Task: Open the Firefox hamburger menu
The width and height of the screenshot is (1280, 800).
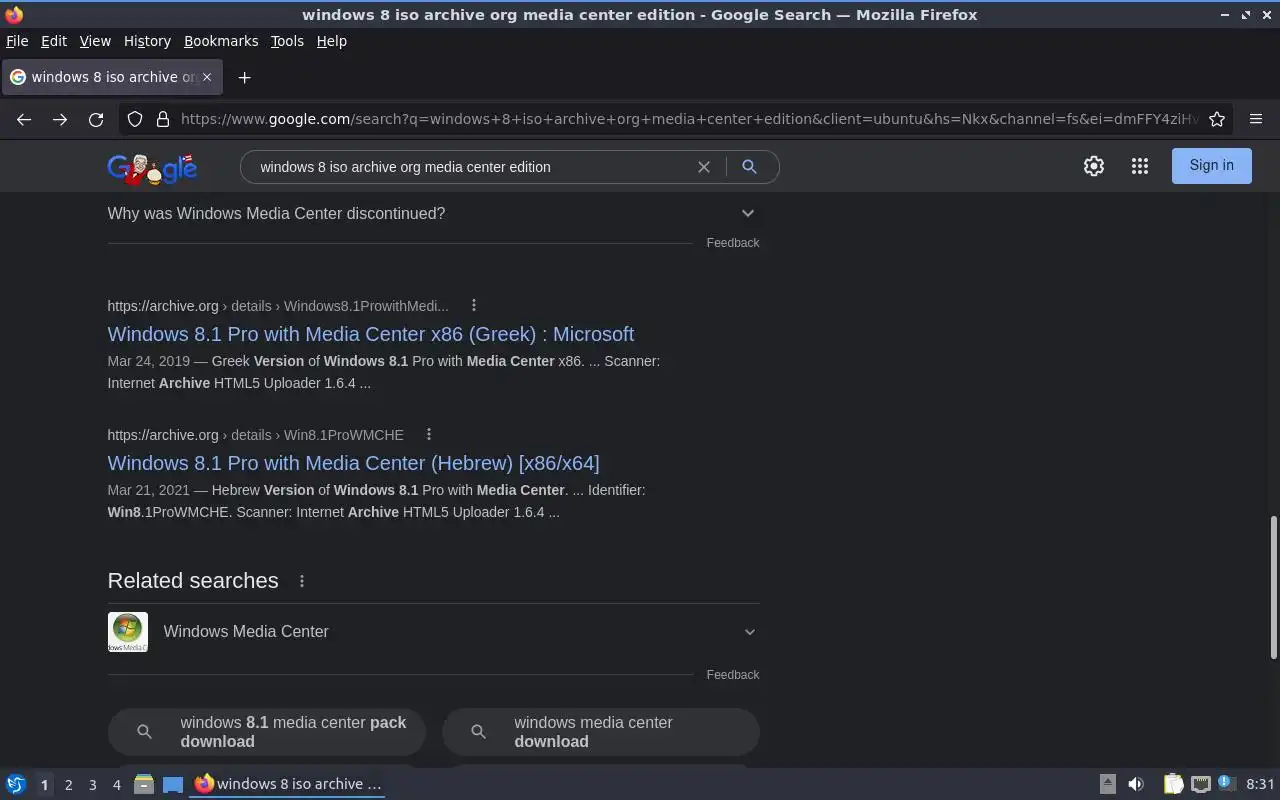Action: tap(1256, 119)
